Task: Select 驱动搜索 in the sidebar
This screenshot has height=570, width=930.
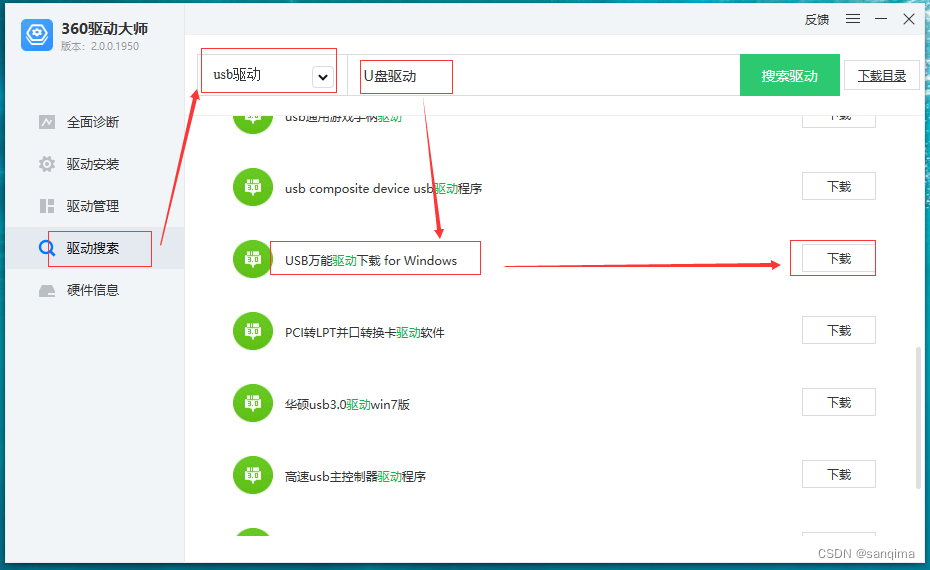Action: tap(93, 248)
